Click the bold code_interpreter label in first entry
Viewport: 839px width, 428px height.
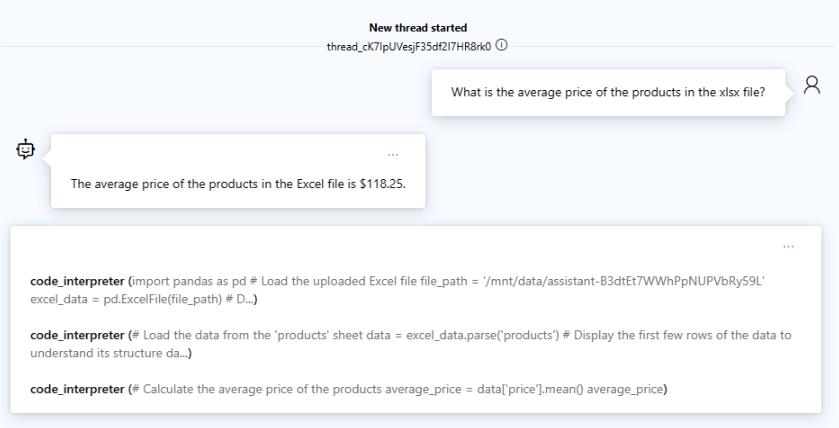[79, 281]
